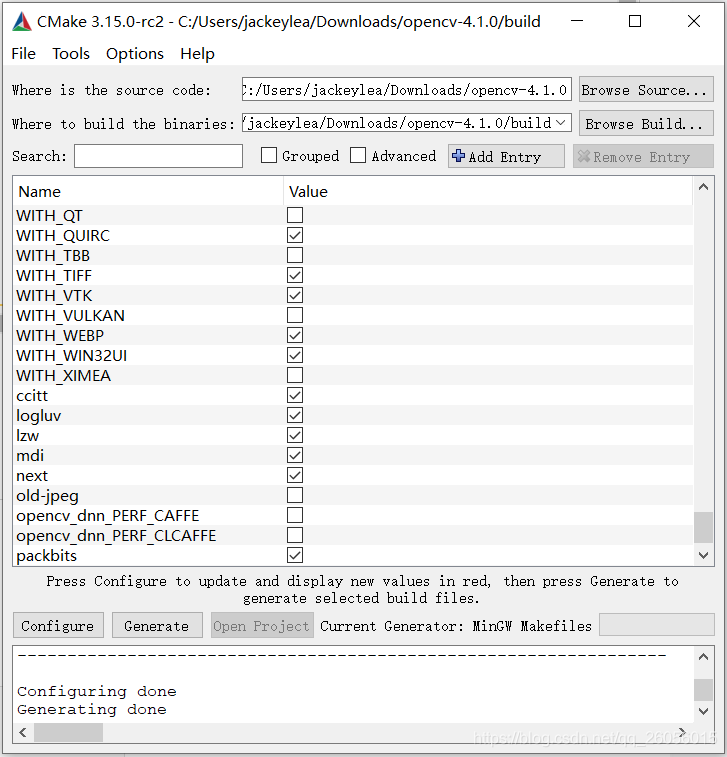Click the Remove Entry button
Screen dimensions: 727x757
pos(643,156)
